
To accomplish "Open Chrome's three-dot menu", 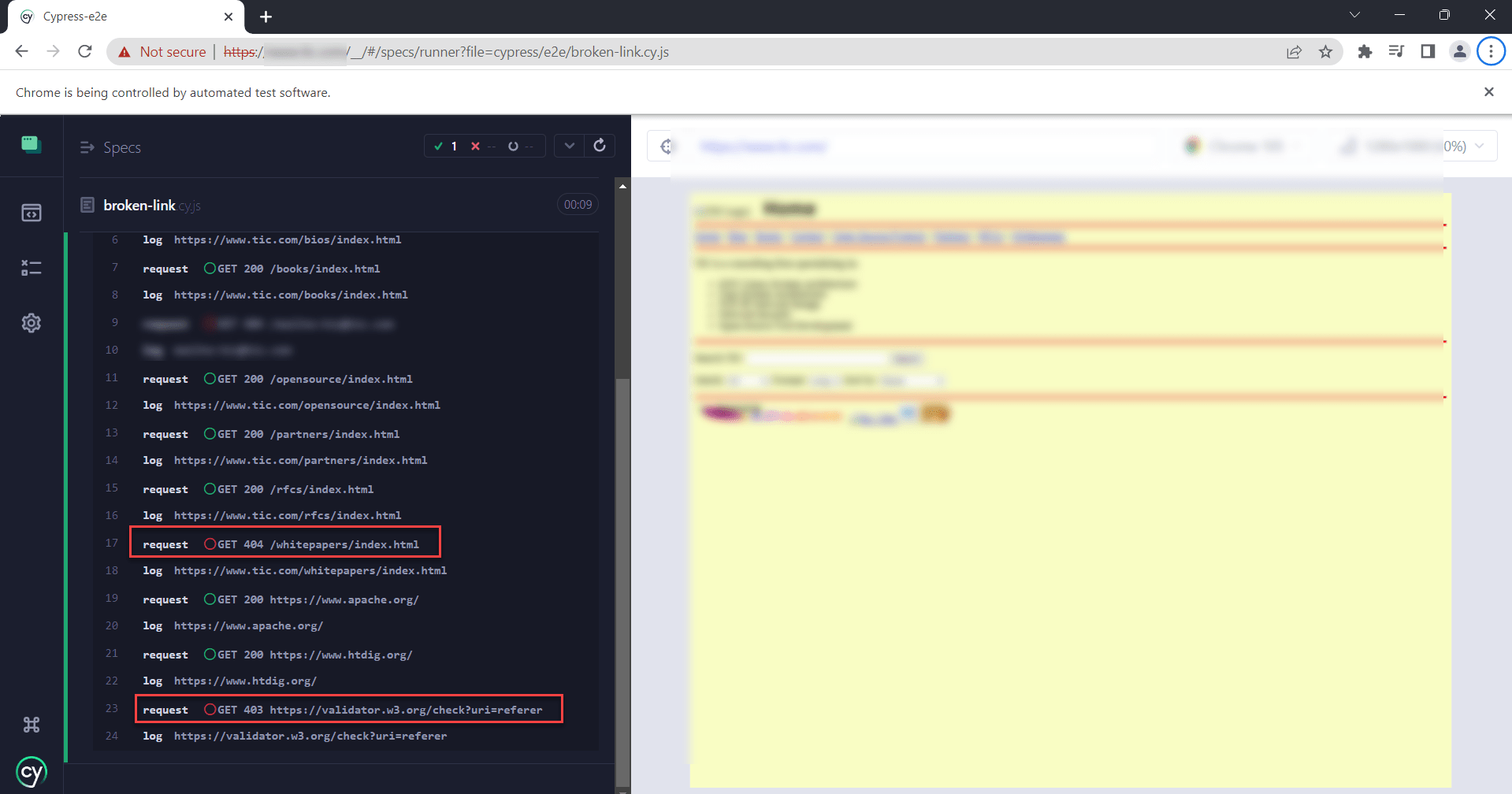I will 1490,51.
